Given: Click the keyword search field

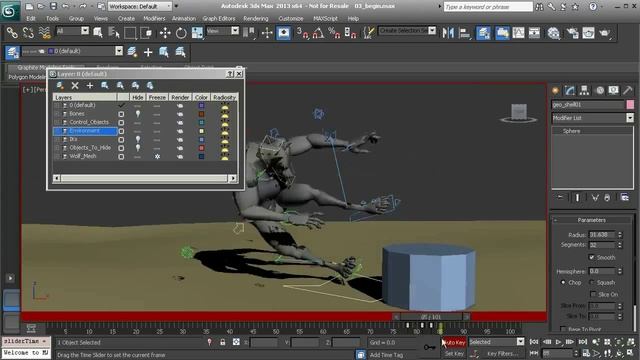Looking at the screenshot, I should (x=488, y=7).
